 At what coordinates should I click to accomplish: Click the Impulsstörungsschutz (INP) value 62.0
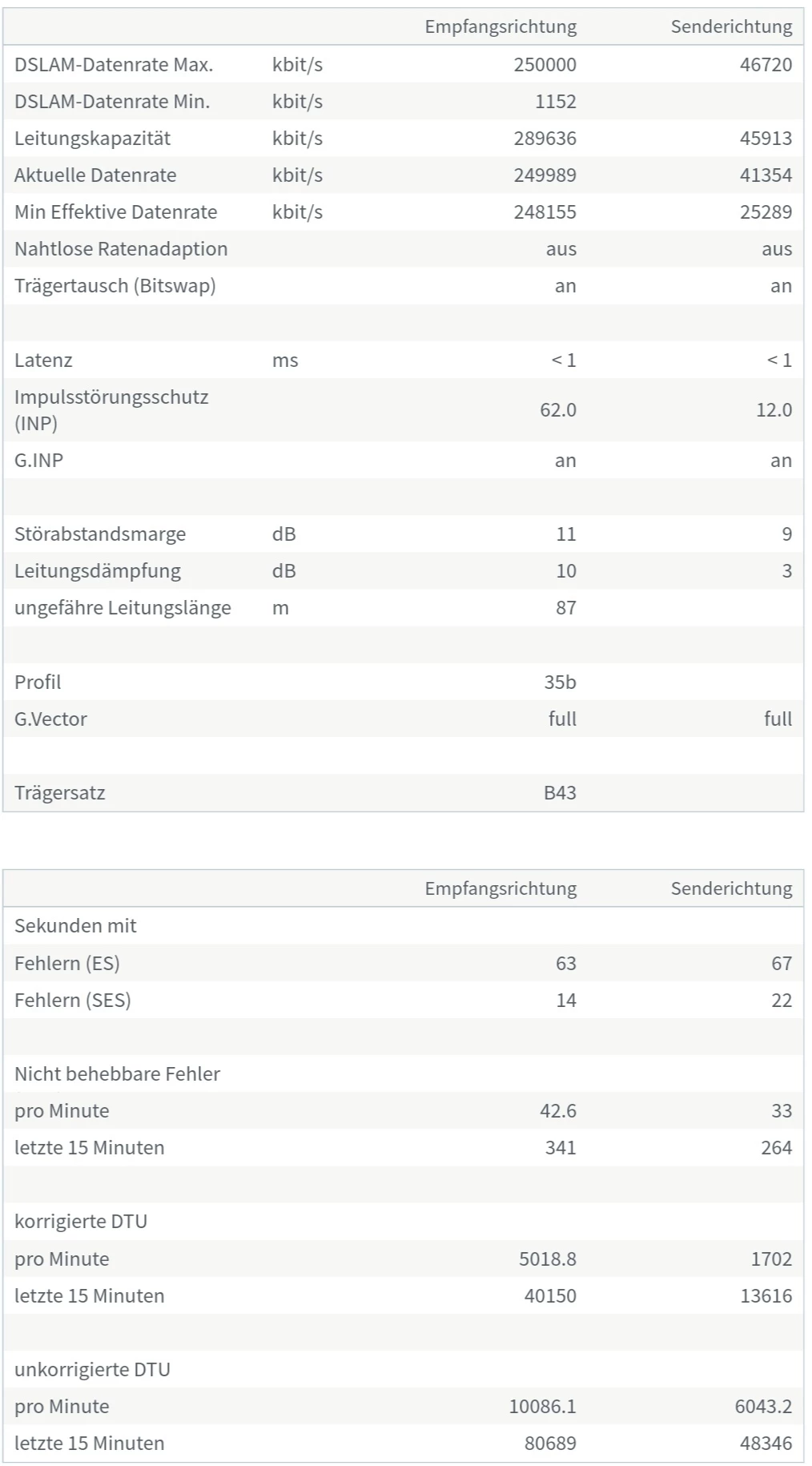tap(557, 410)
